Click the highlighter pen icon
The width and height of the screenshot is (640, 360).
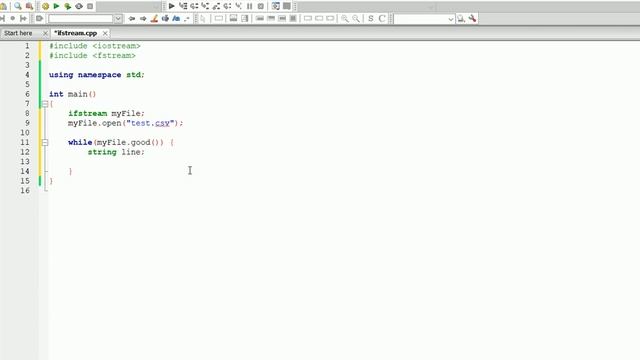154,18
